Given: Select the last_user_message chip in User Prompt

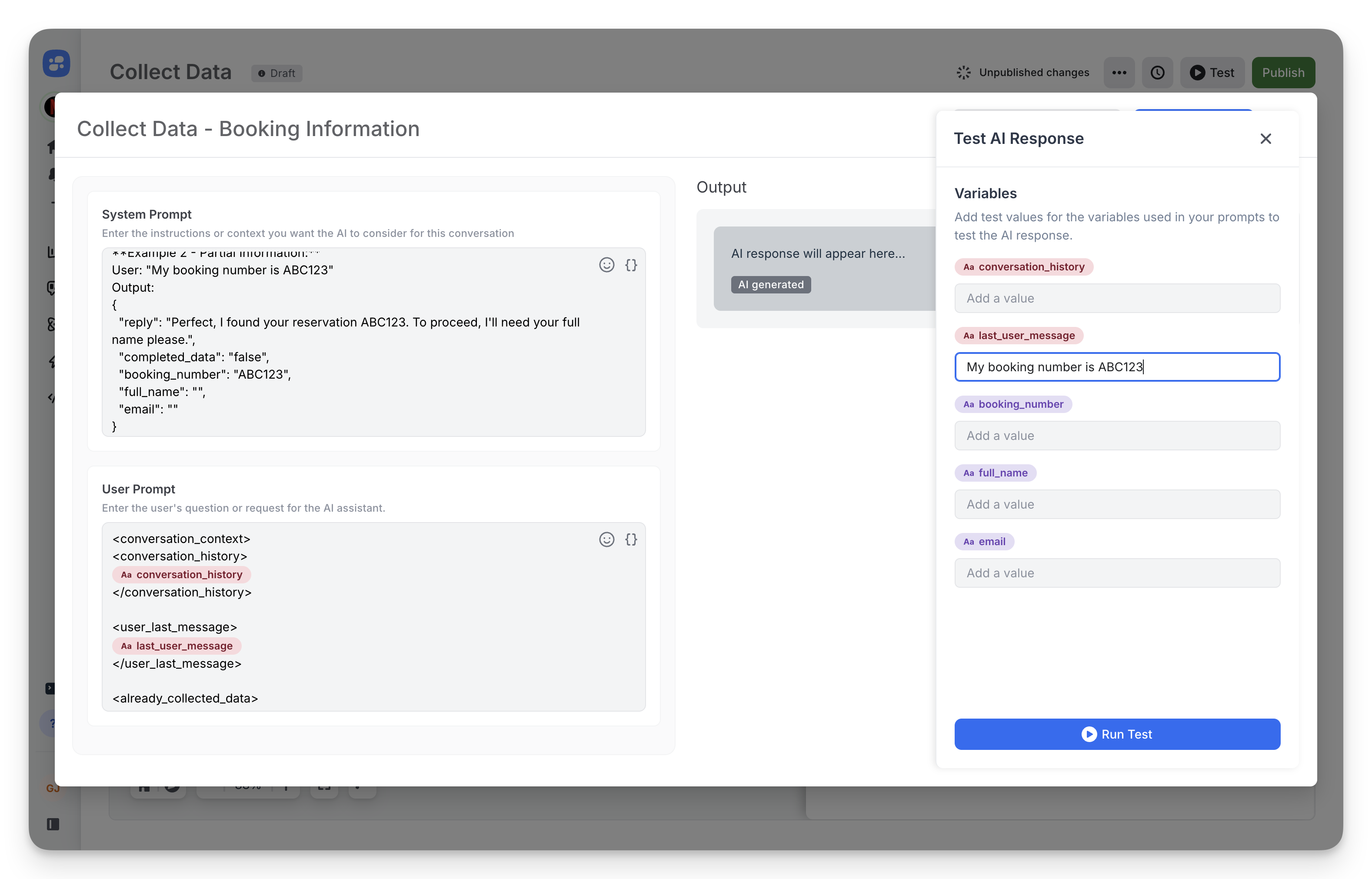Looking at the screenshot, I should [177, 646].
